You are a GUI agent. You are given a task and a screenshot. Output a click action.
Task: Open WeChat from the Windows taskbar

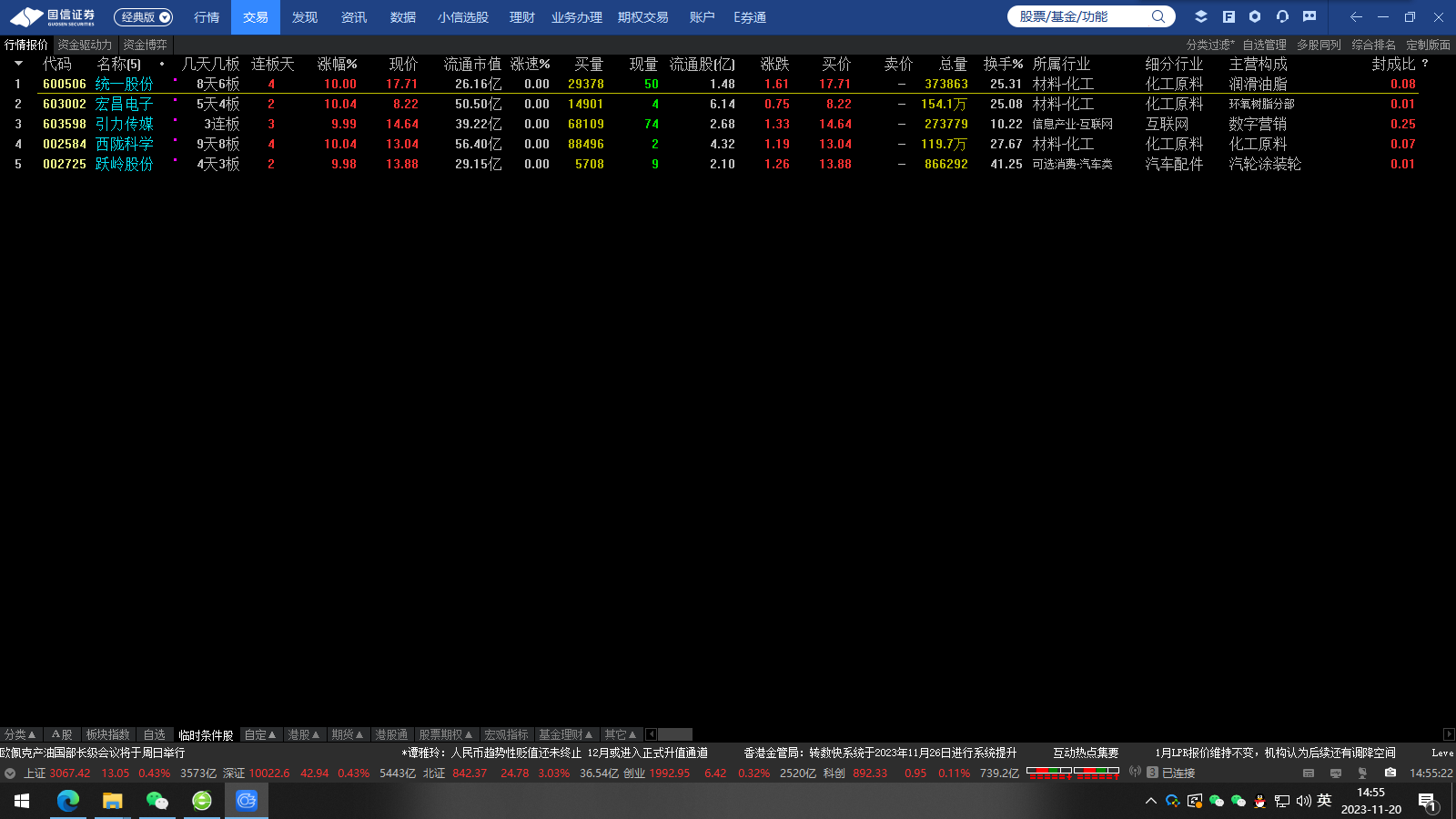click(x=157, y=801)
